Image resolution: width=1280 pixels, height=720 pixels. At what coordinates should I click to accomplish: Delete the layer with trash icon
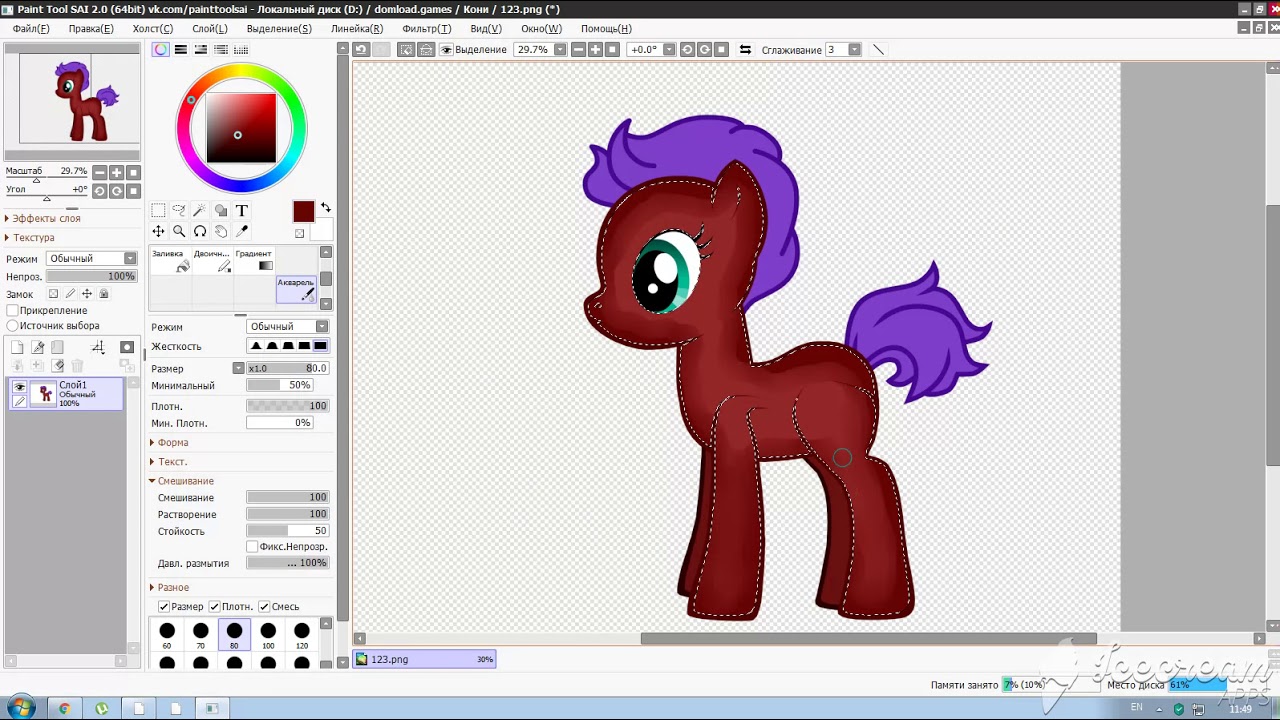(77, 366)
